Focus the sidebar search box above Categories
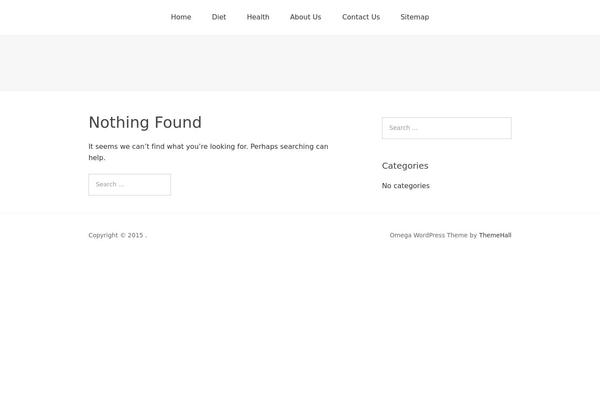The image size is (600, 400). 446,128
